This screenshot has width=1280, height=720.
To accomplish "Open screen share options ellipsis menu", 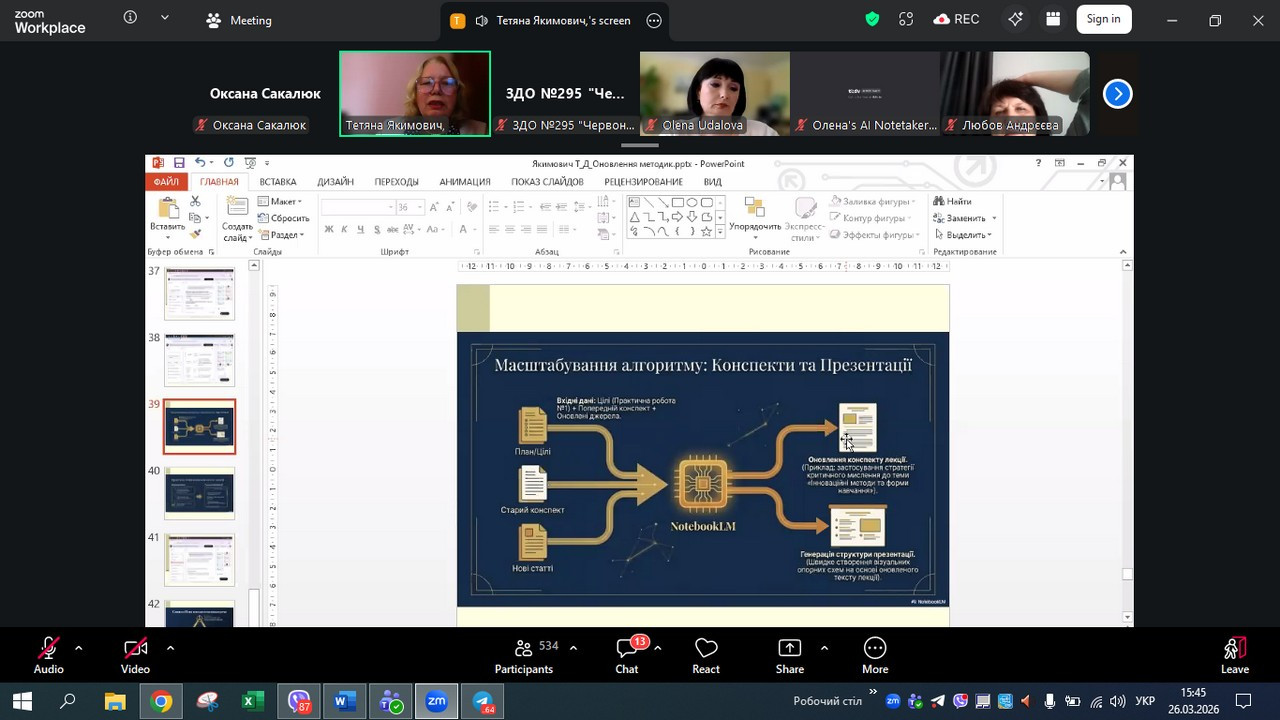I will tap(654, 20).
